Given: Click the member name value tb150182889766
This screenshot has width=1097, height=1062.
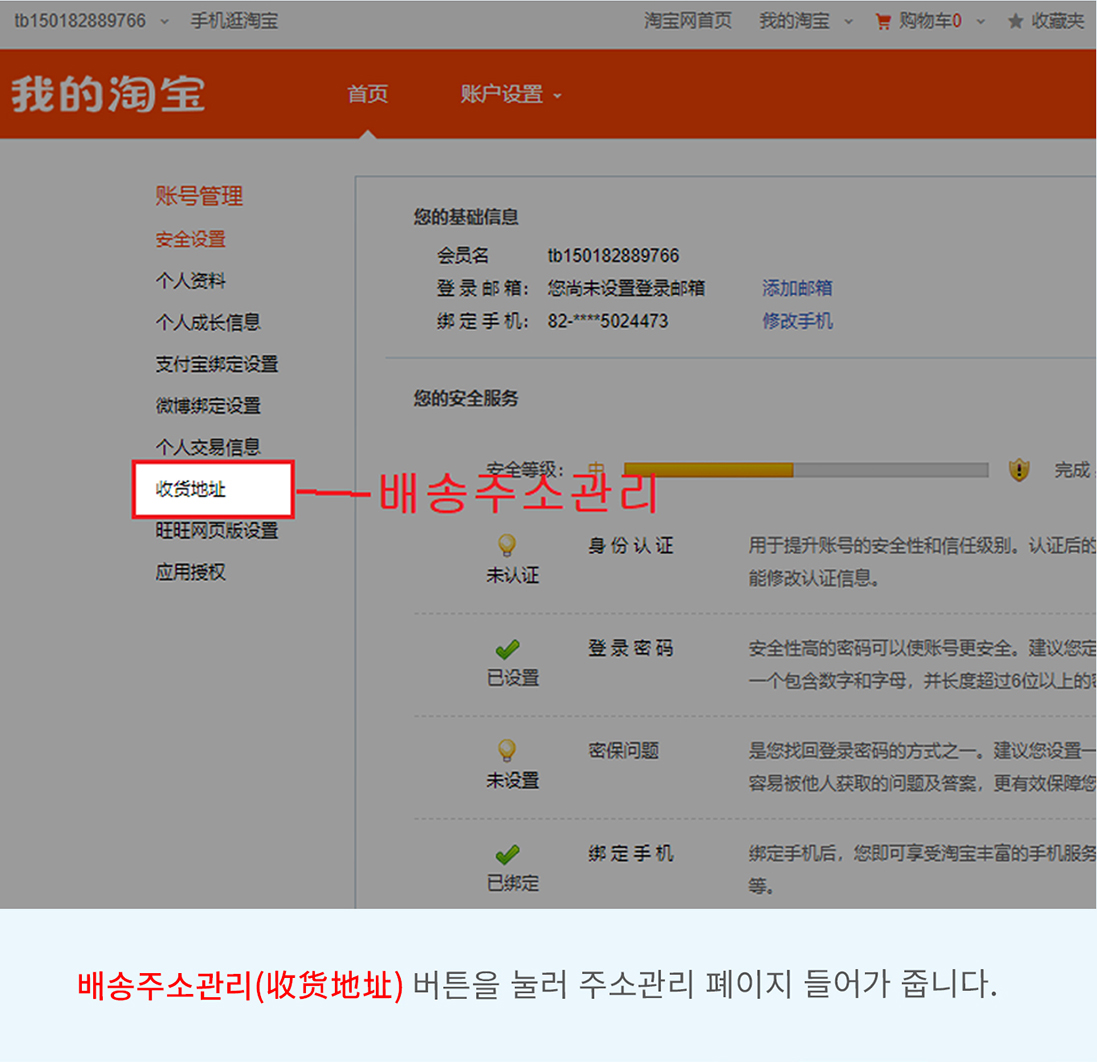Looking at the screenshot, I should 613,255.
